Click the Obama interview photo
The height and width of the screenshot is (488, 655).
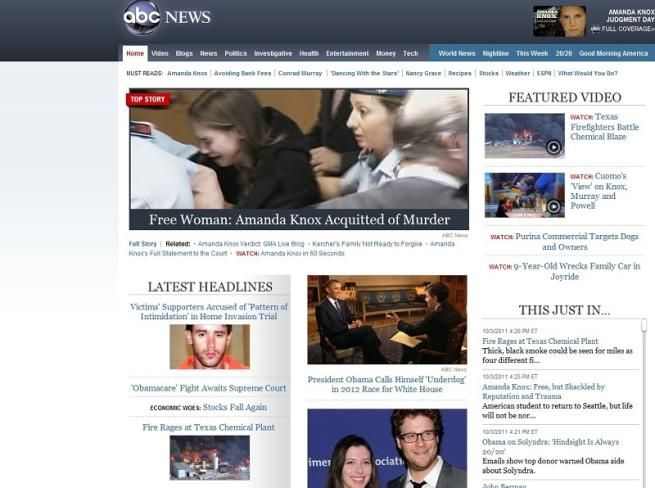[x=387, y=320]
